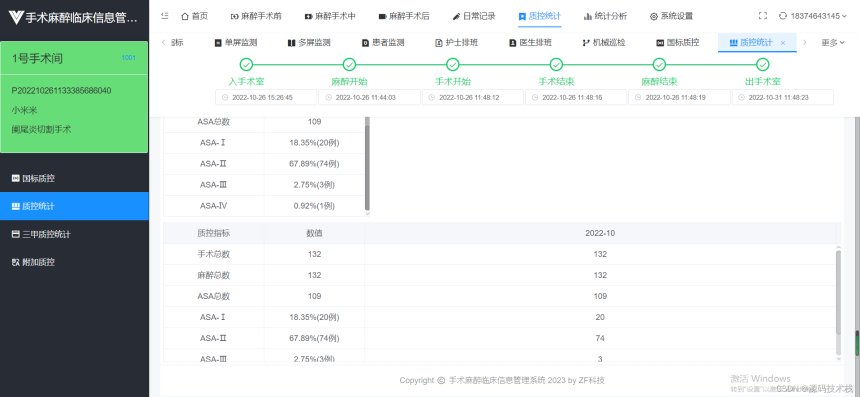Click the 手术开始 time input field
860x397 pixels.
tap(473, 97)
